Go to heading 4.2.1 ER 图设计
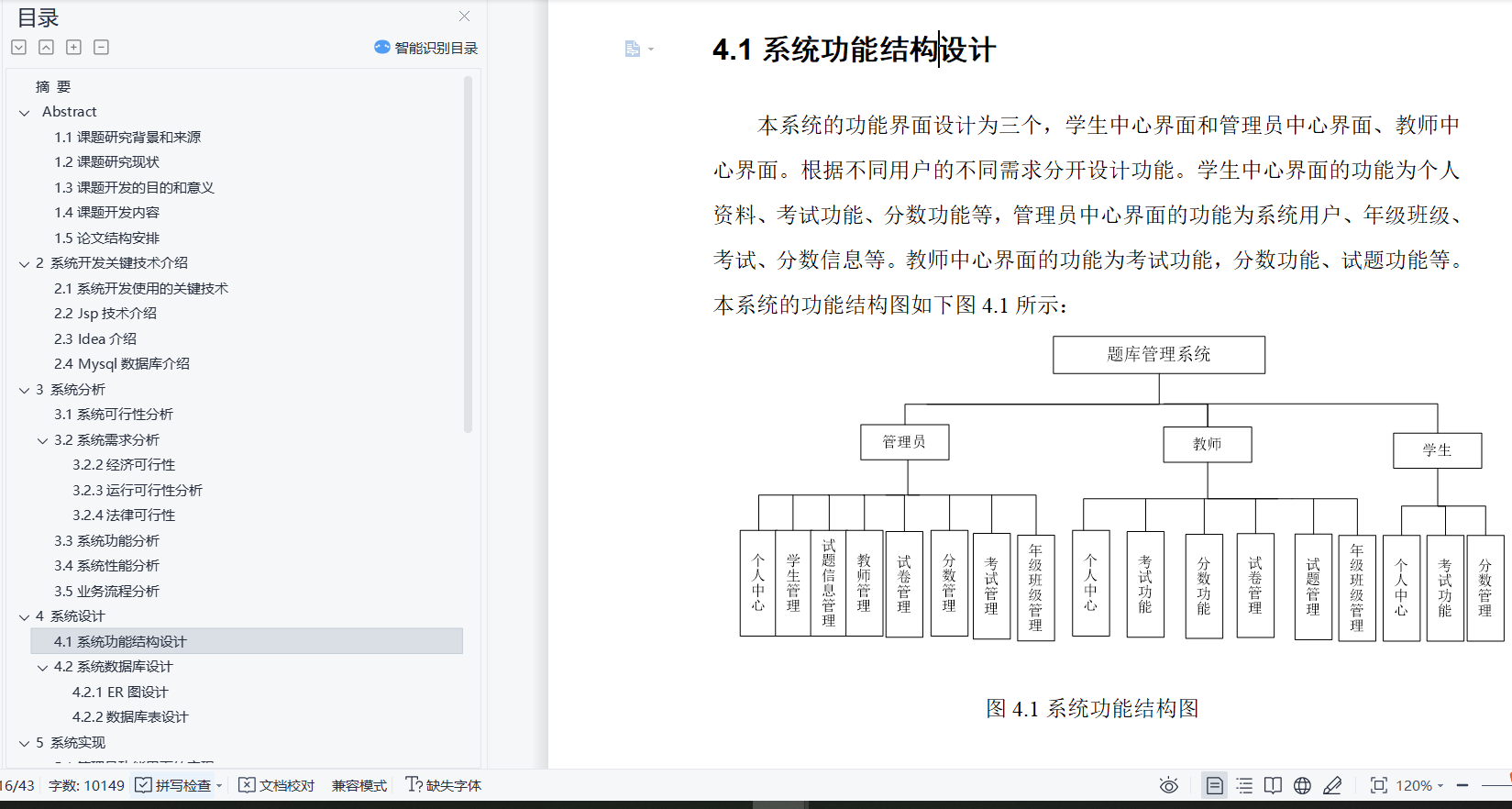This screenshot has width=1512, height=809. [x=120, y=692]
